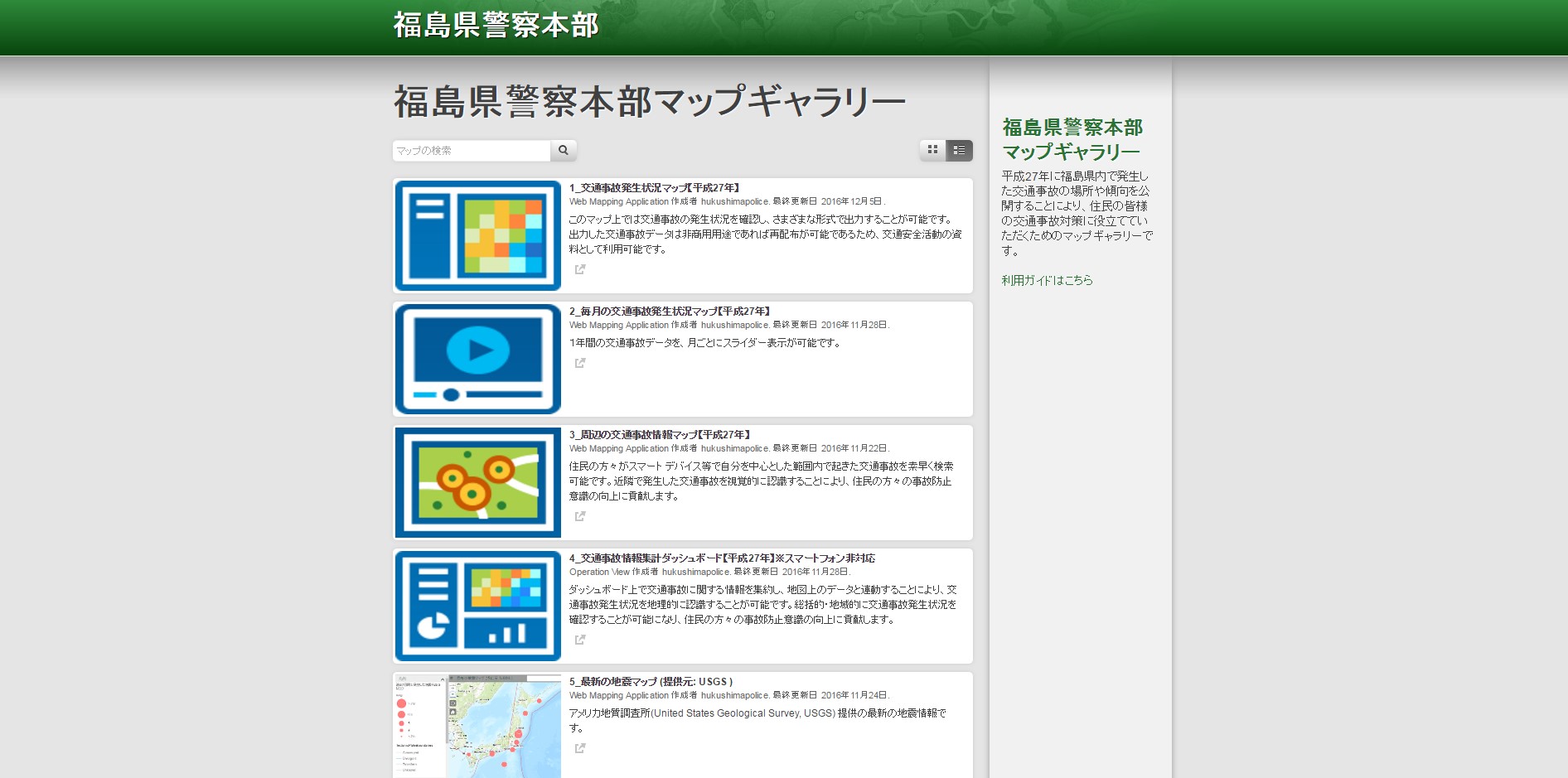This screenshot has width=1568, height=778.
Task: Open external link icon for map 2
Action: click(580, 363)
